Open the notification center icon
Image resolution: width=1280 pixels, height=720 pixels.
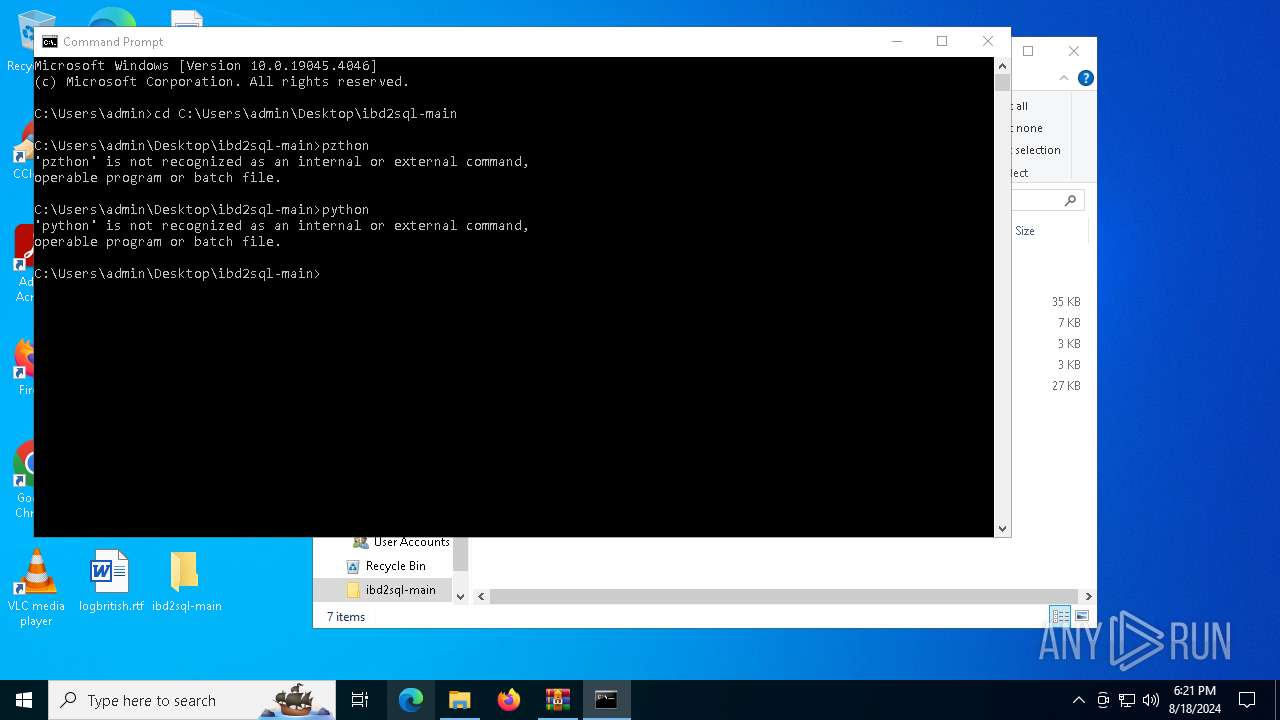[1247, 700]
